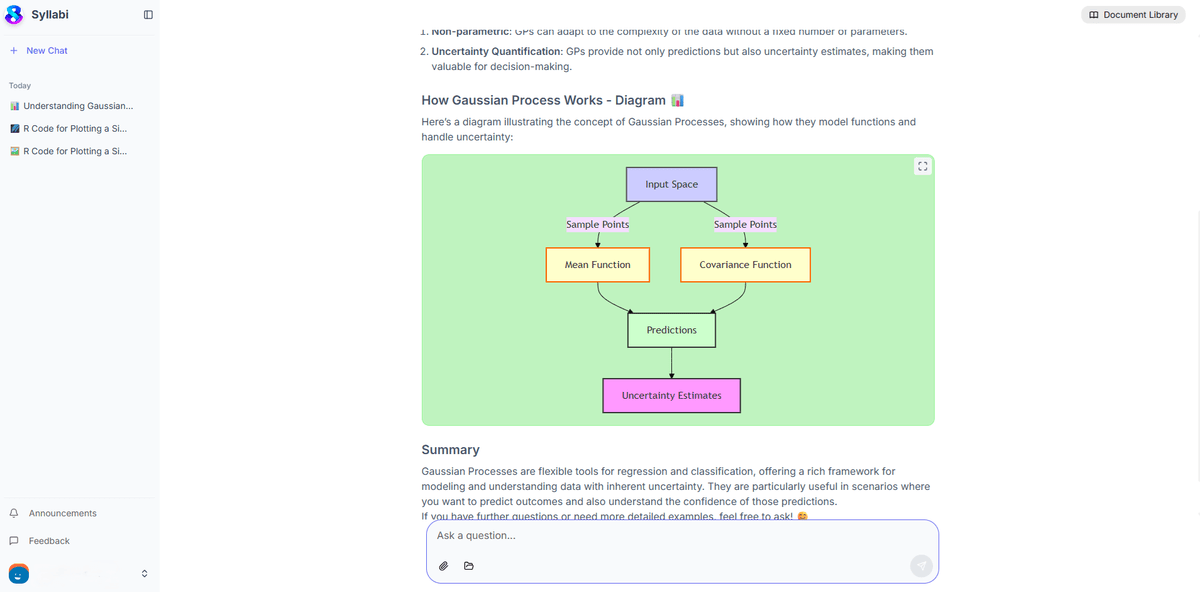Viewport: 1200px width, 592px height.
Task: Collapse the sidebar with the panel toggle
Action: [148, 15]
